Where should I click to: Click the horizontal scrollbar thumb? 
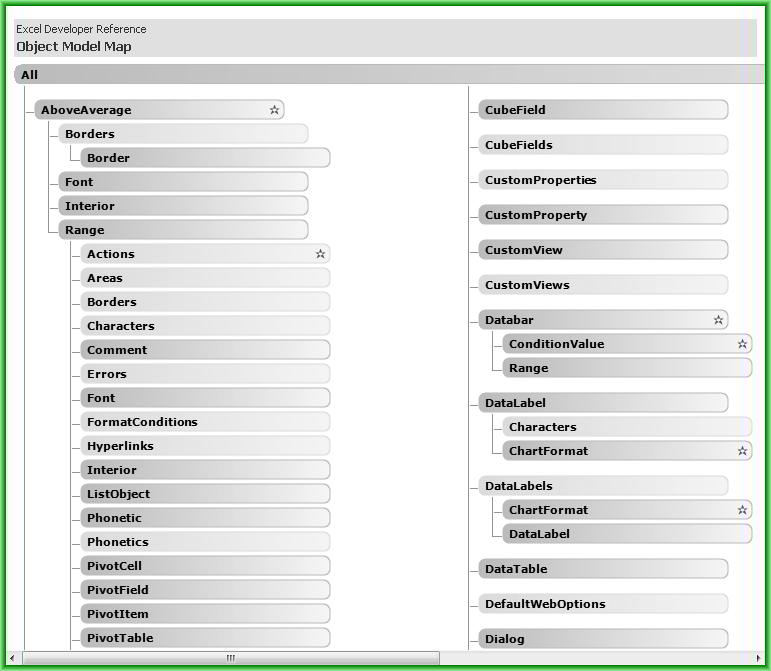point(231,658)
